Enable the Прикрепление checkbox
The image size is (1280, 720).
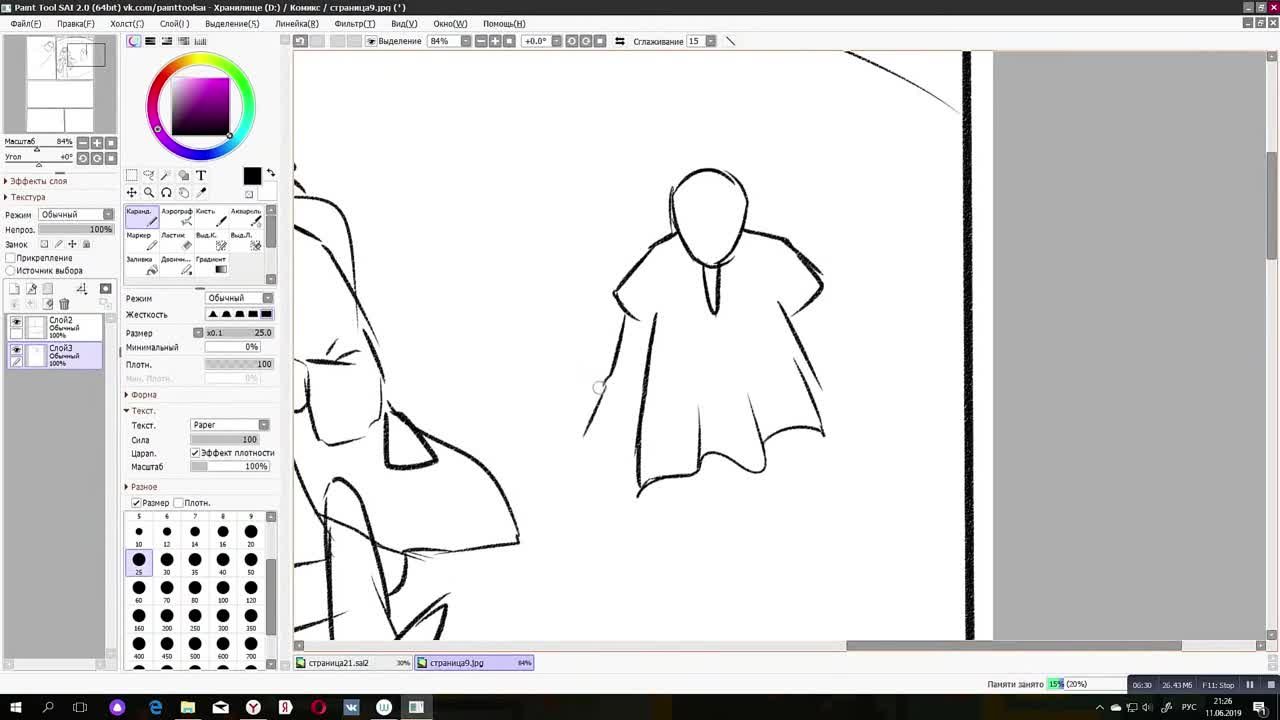pos(10,258)
